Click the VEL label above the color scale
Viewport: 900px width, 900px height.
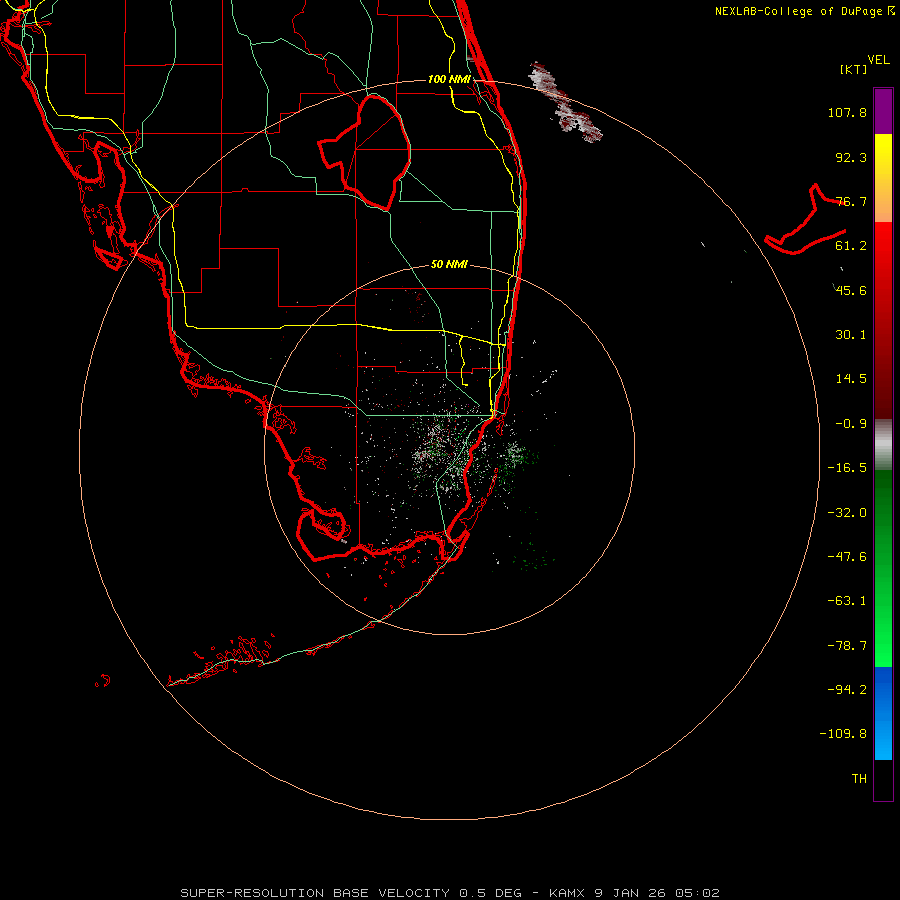[878, 60]
